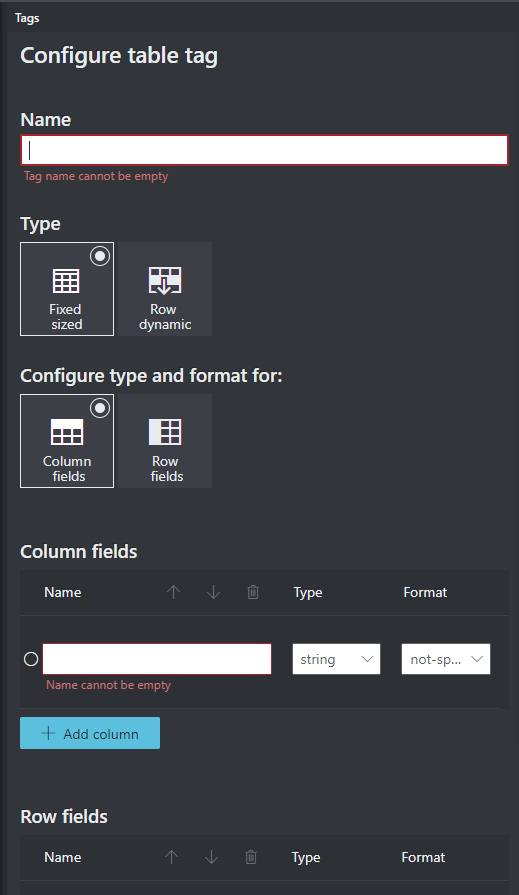Click move down arrow in Row fields header

(211, 857)
